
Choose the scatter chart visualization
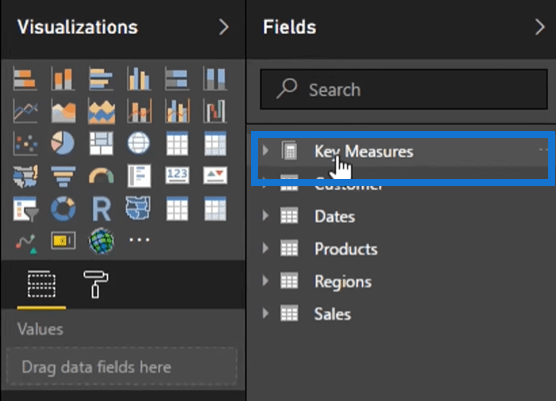coord(25,143)
